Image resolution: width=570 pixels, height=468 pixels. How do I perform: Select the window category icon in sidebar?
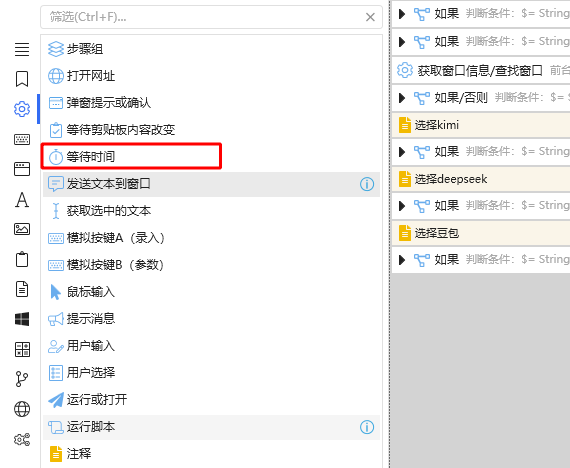pos(22,169)
